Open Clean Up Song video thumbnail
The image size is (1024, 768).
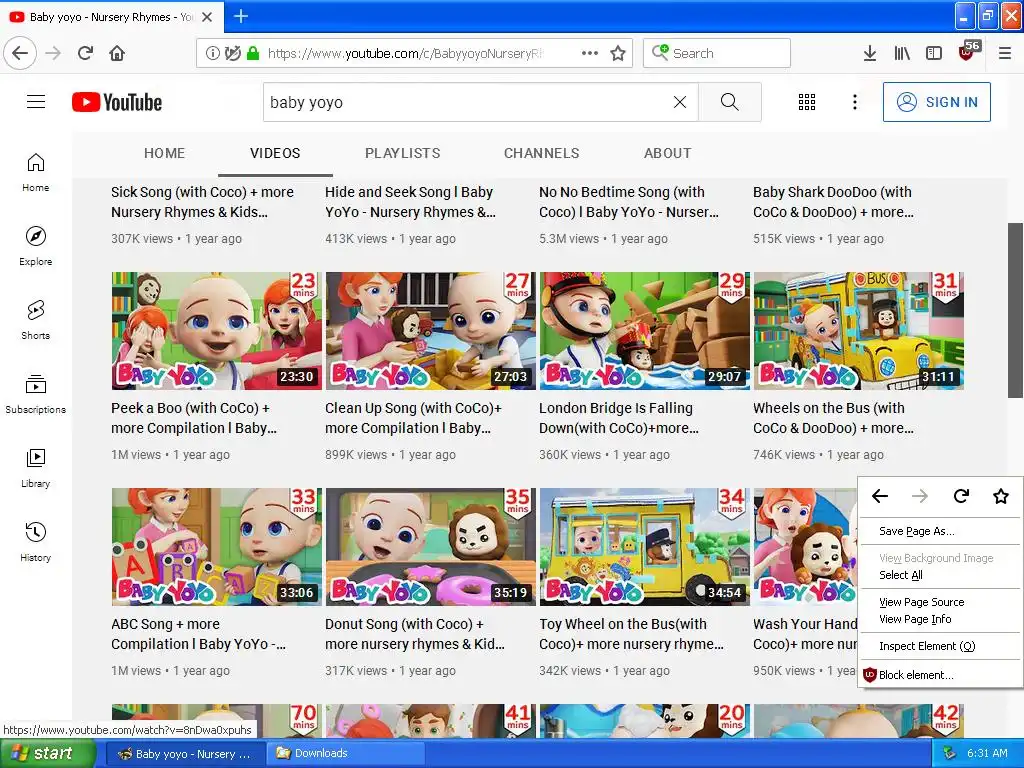(430, 330)
